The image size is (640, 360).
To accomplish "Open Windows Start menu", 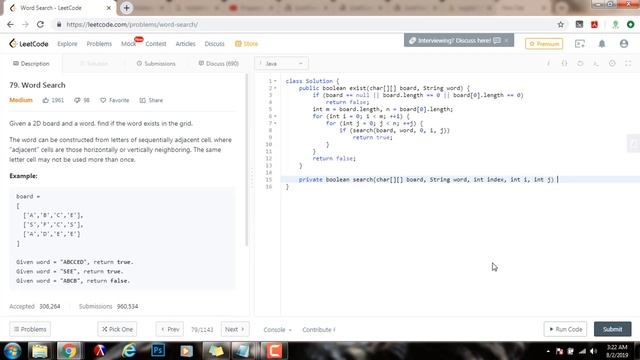I will point(12,351).
